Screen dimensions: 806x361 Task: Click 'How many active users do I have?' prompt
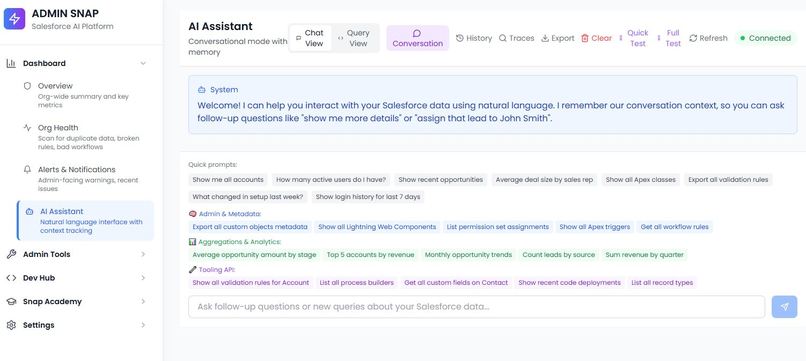[x=331, y=180]
